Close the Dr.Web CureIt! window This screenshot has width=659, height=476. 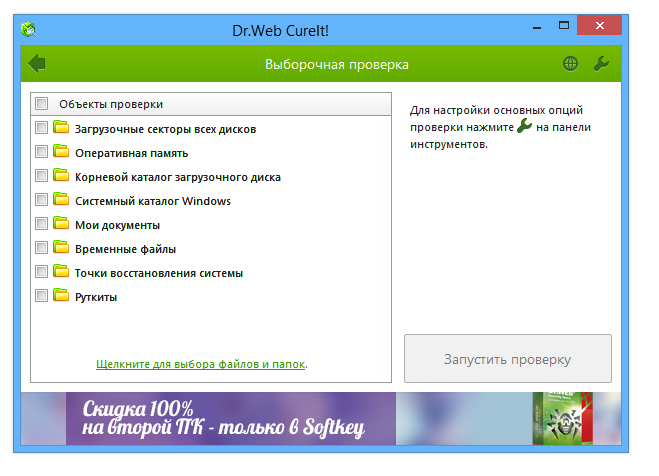[599, 26]
